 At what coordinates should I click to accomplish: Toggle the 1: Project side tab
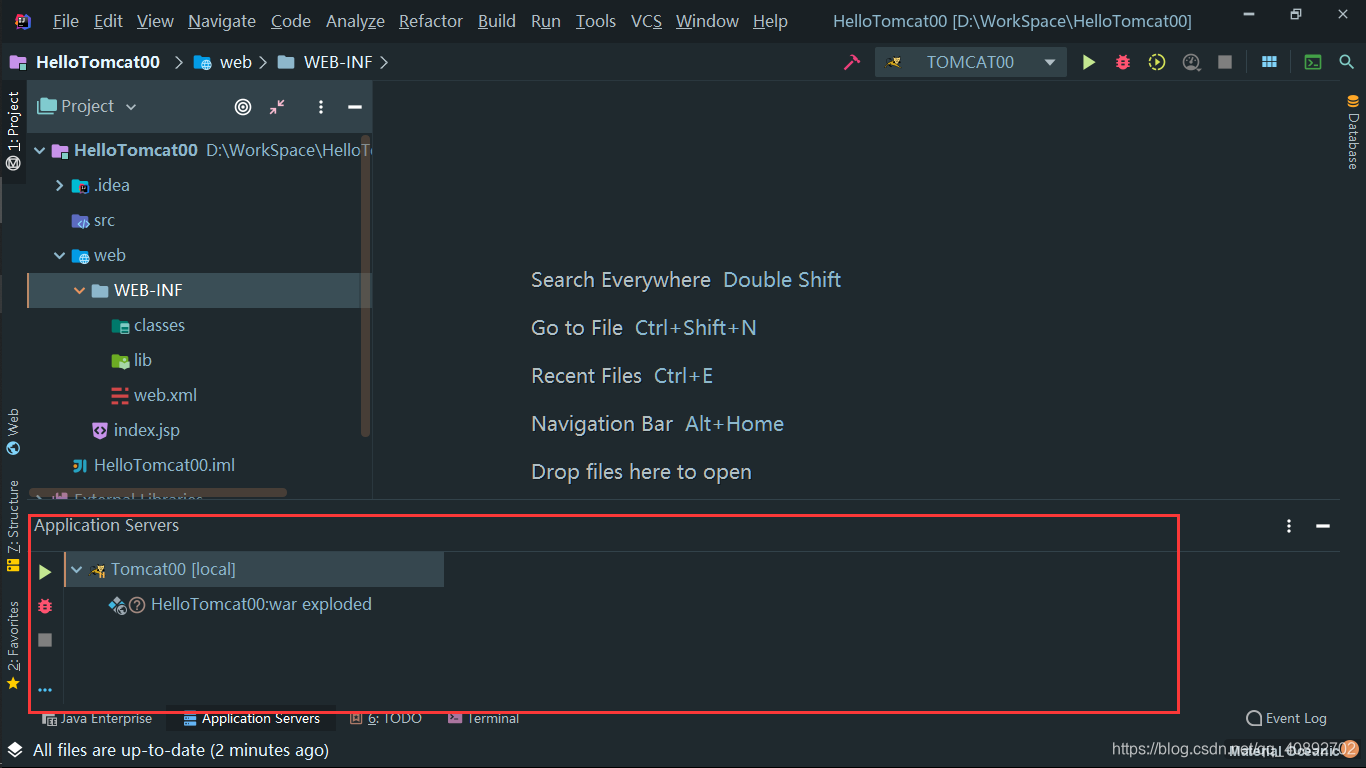pyautogui.click(x=13, y=129)
